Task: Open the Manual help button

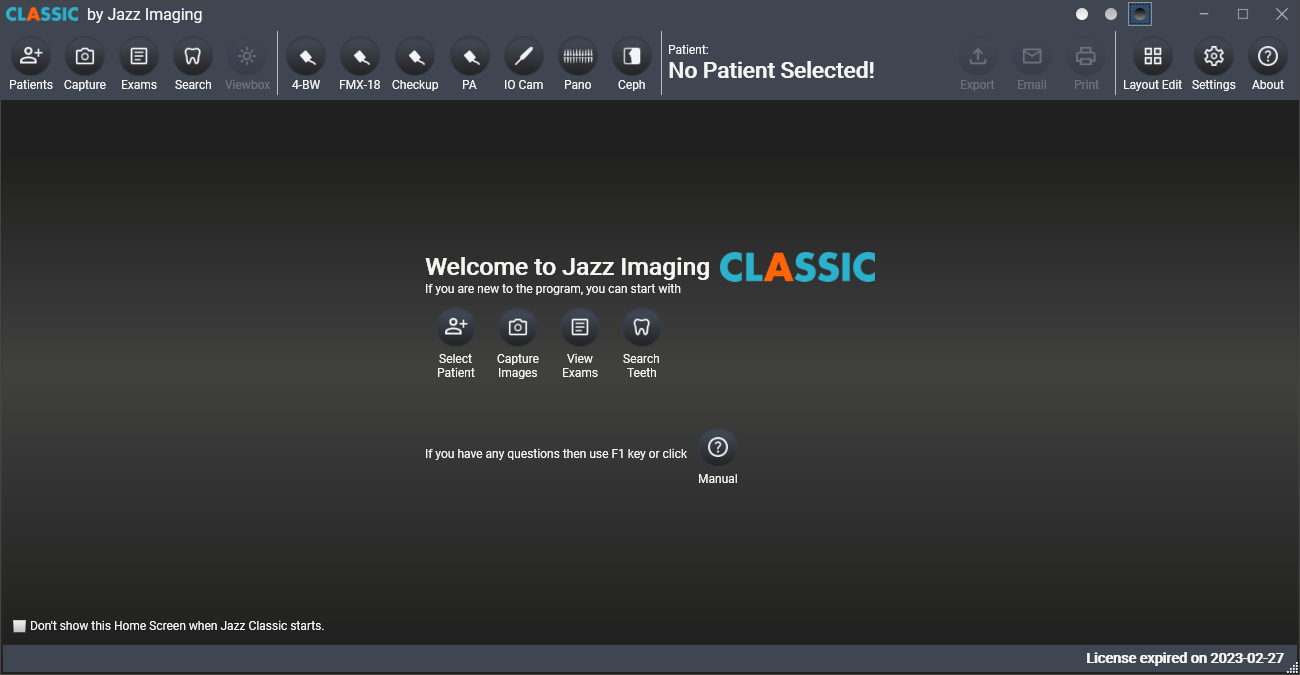Action: point(717,448)
